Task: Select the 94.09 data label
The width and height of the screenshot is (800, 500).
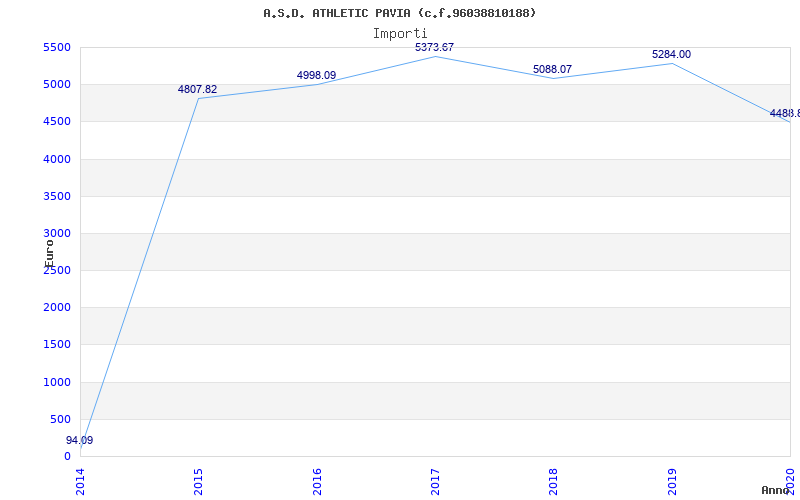Action: coord(80,440)
